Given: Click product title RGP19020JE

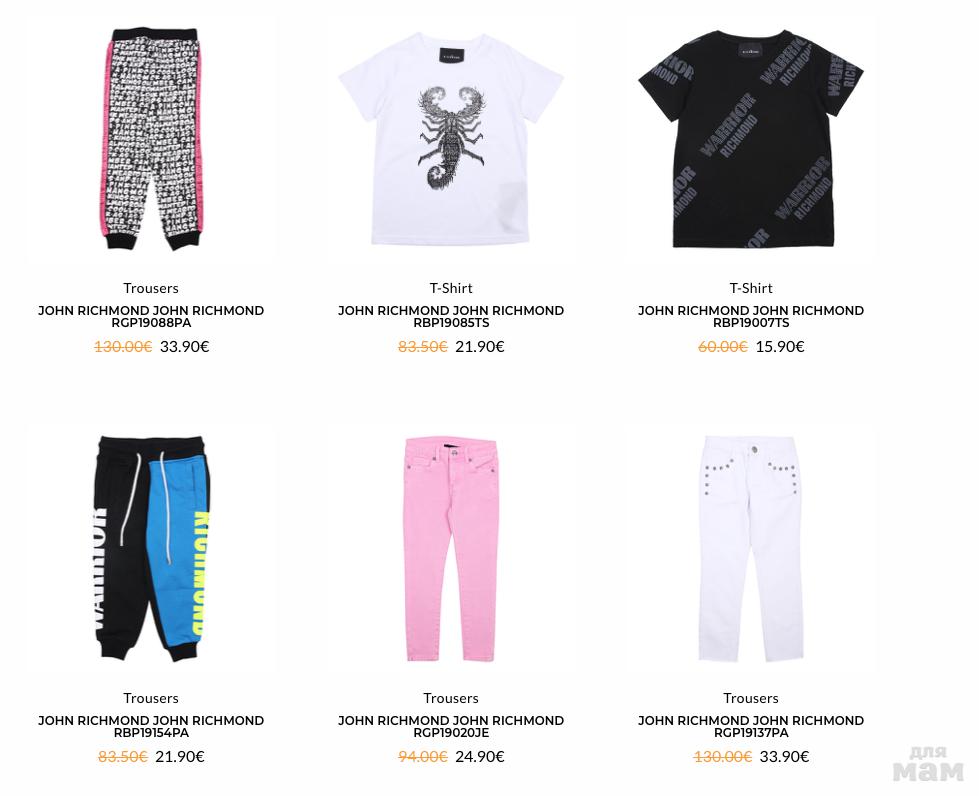Looking at the screenshot, I should coord(451,727).
